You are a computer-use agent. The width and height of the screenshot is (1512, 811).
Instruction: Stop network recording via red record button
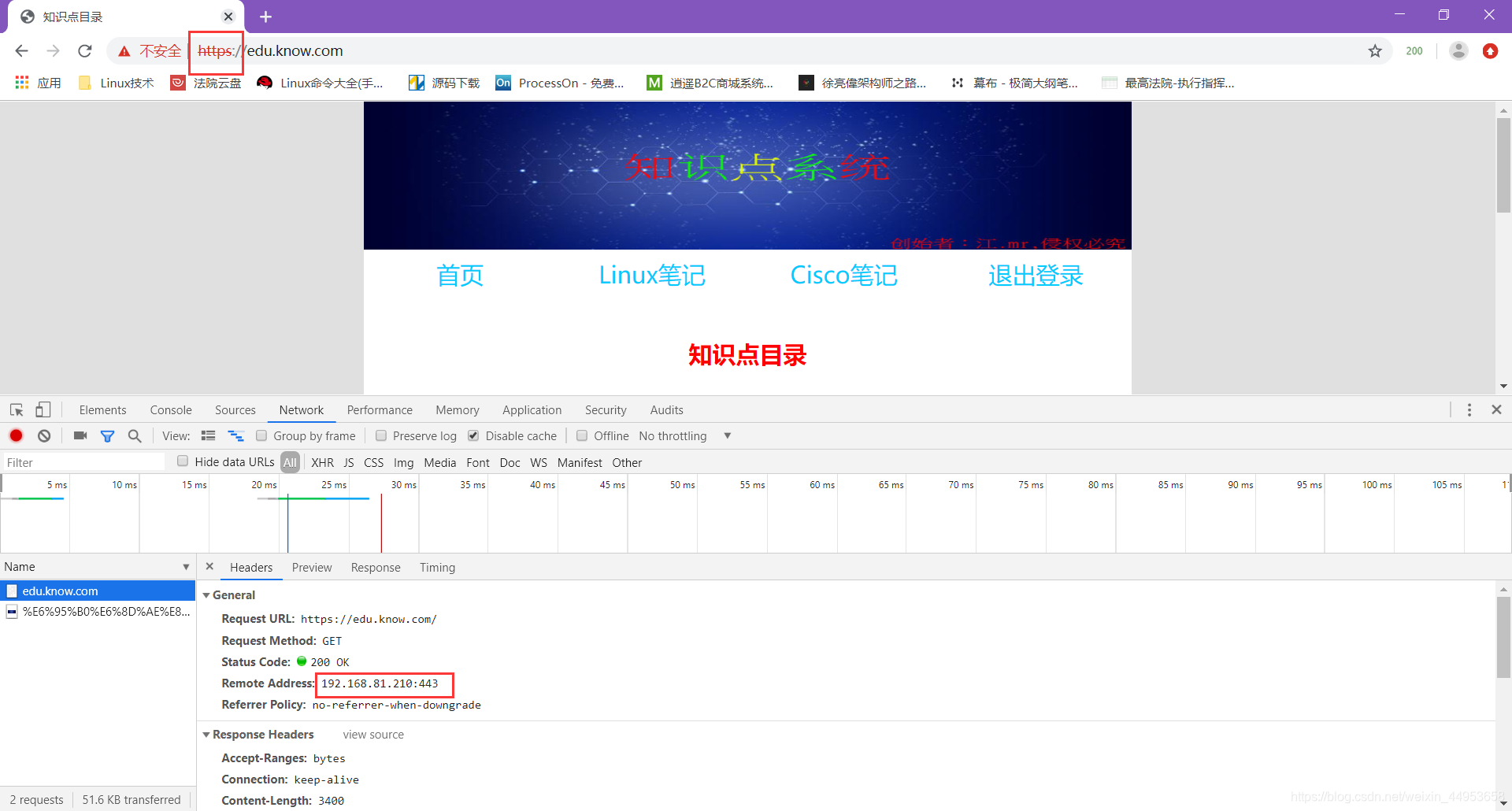(x=16, y=435)
